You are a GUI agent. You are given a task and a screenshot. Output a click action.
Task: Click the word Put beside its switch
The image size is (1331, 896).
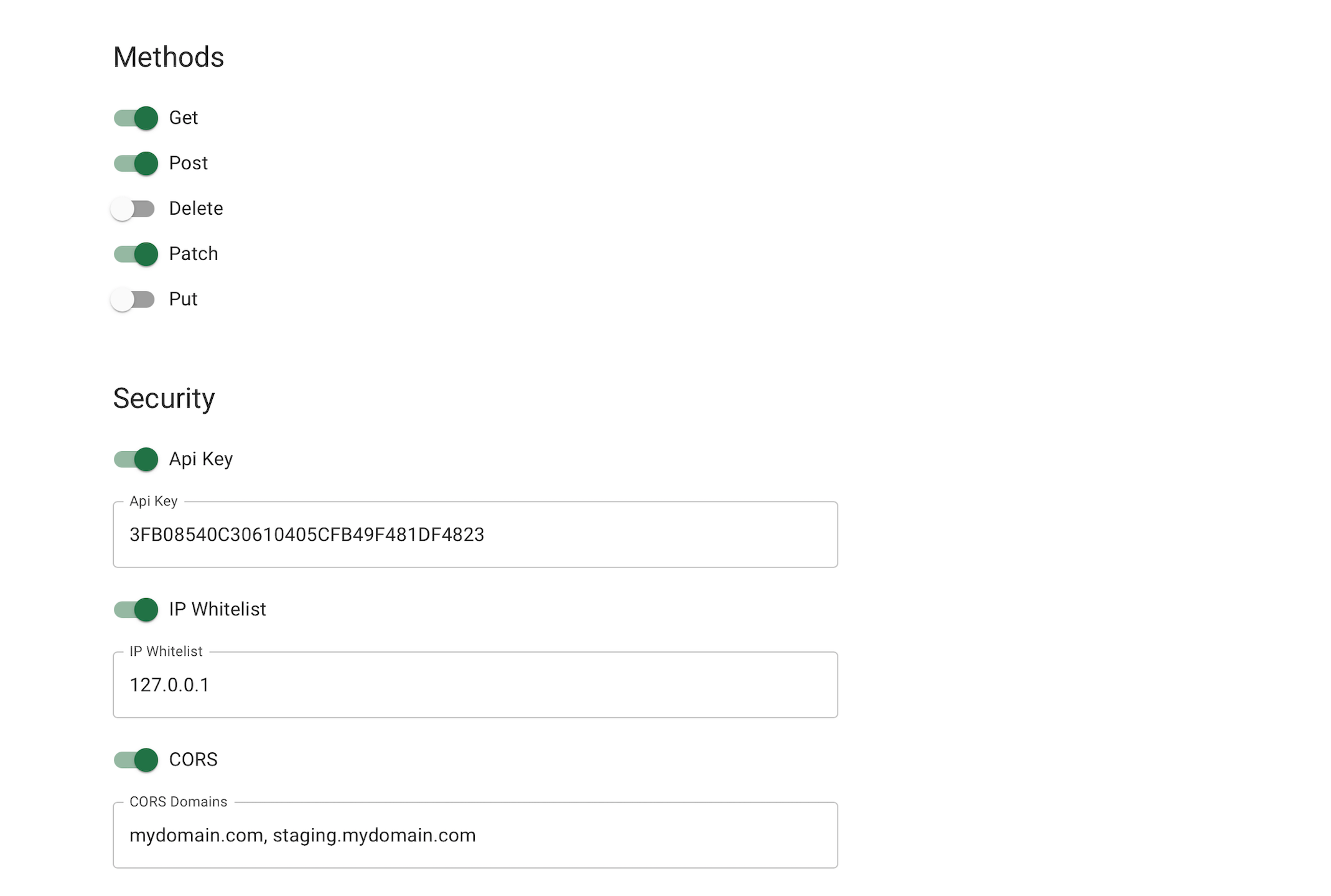click(x=183, y=299)
